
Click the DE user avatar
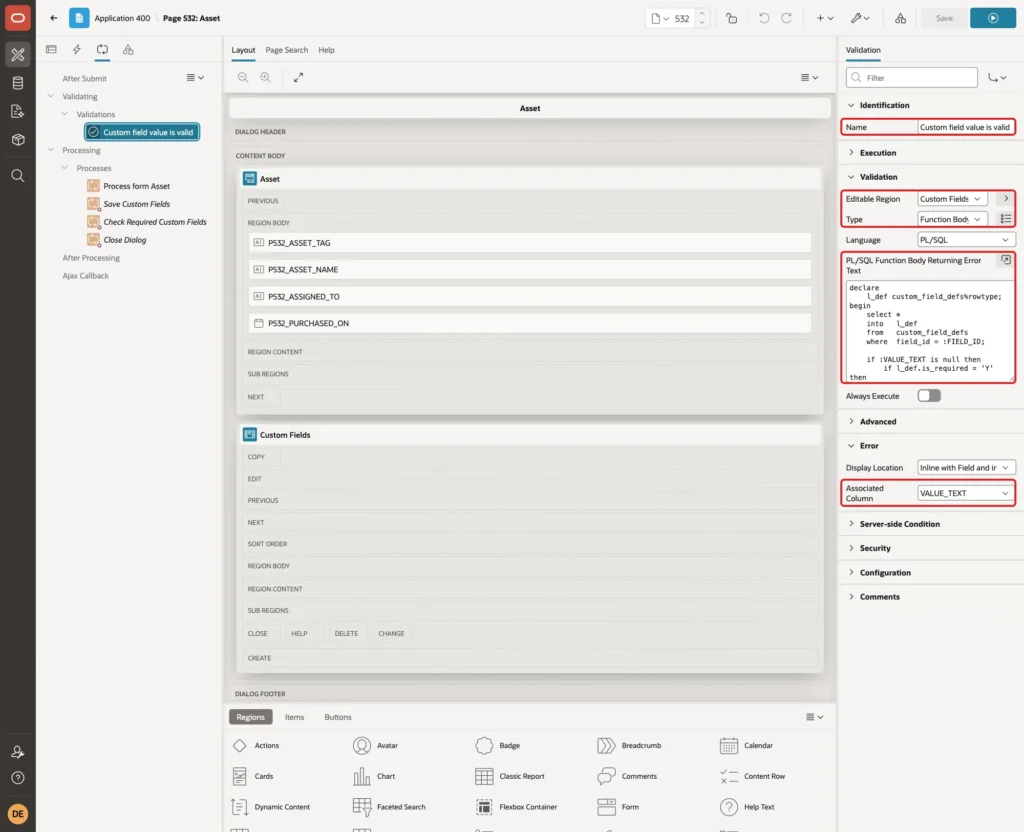pos(18,814)
